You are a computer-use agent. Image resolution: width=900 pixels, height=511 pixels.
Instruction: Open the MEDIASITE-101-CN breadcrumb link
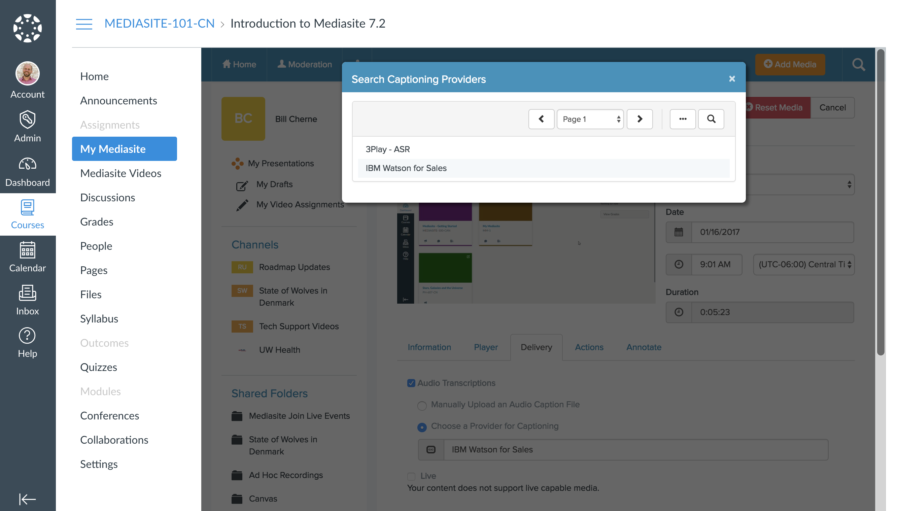coord(159,24)
